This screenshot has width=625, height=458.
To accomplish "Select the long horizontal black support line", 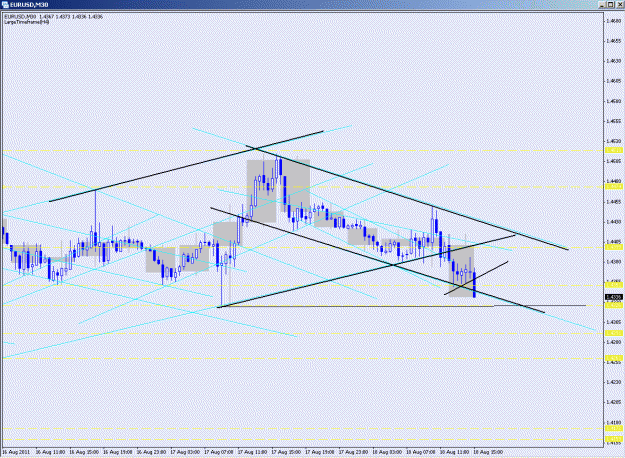I will pyautogui.click(x=402, y=306).
